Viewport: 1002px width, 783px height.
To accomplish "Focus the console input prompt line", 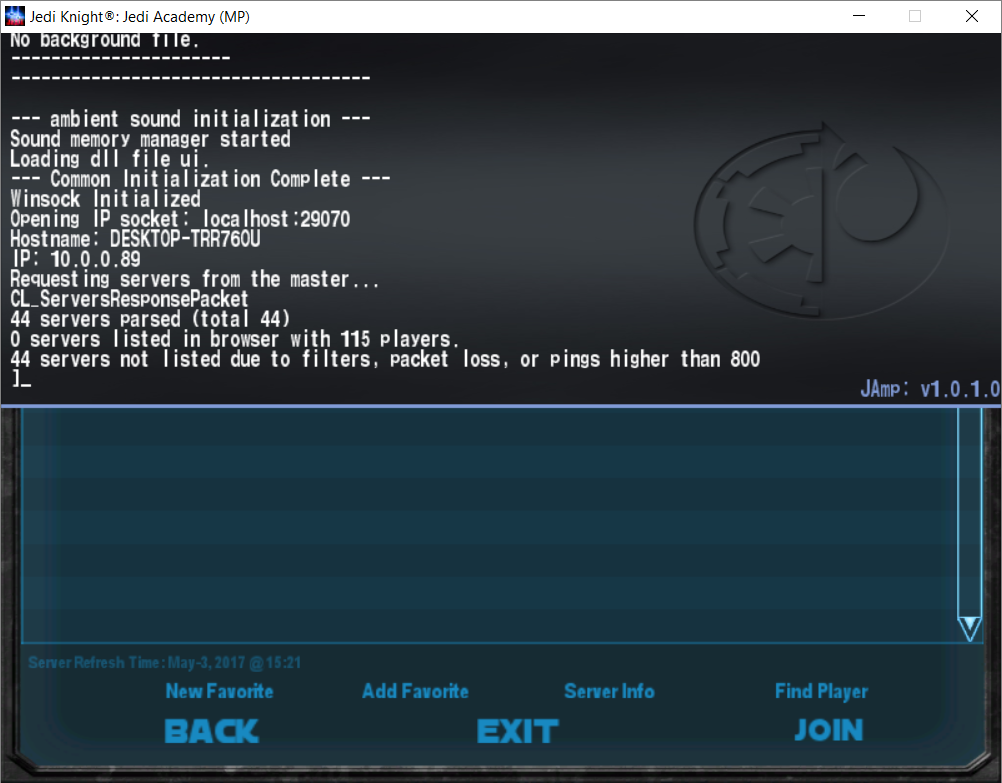I will point(200,381).
